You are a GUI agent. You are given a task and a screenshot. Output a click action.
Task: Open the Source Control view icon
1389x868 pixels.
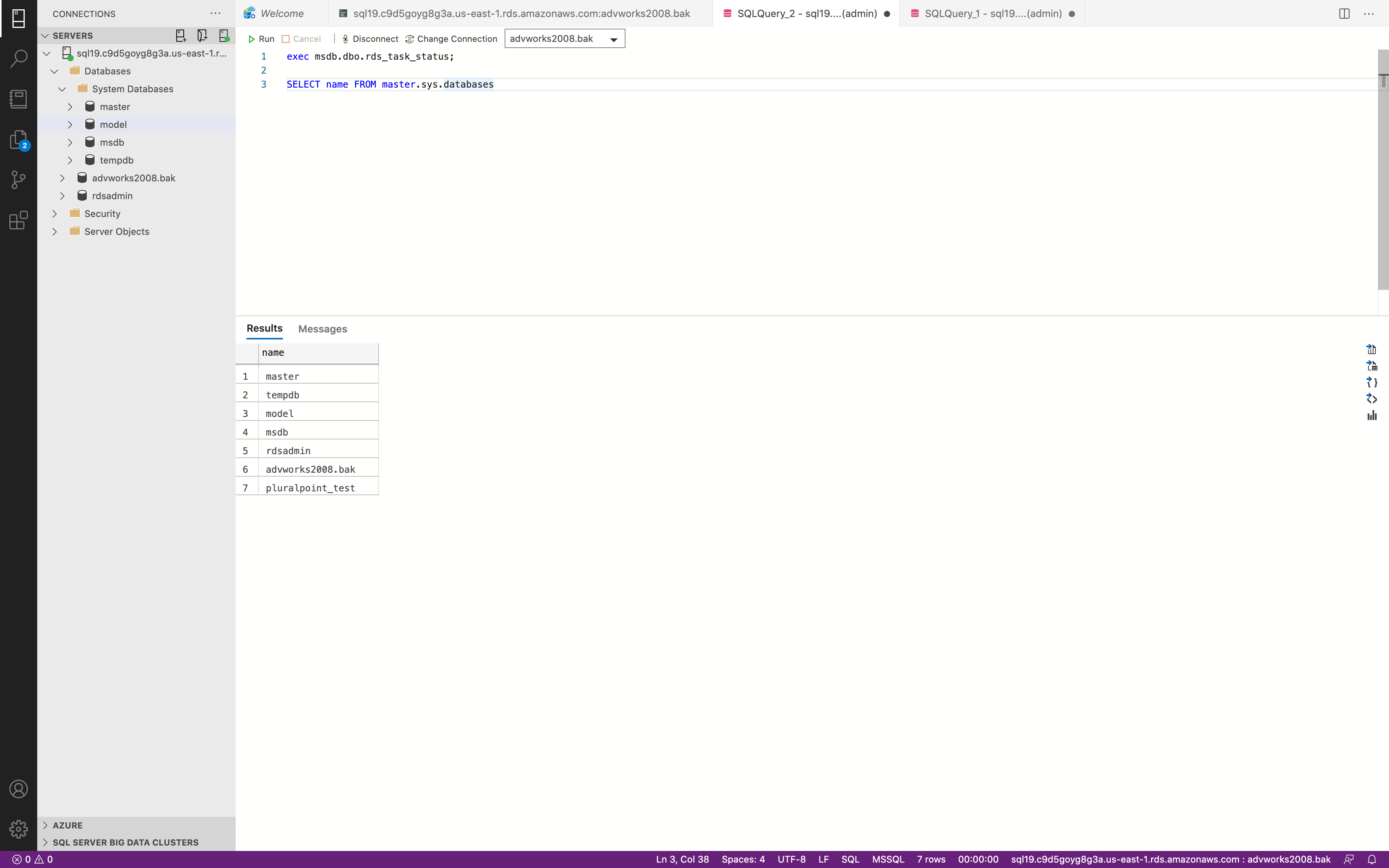click(18, 180)
